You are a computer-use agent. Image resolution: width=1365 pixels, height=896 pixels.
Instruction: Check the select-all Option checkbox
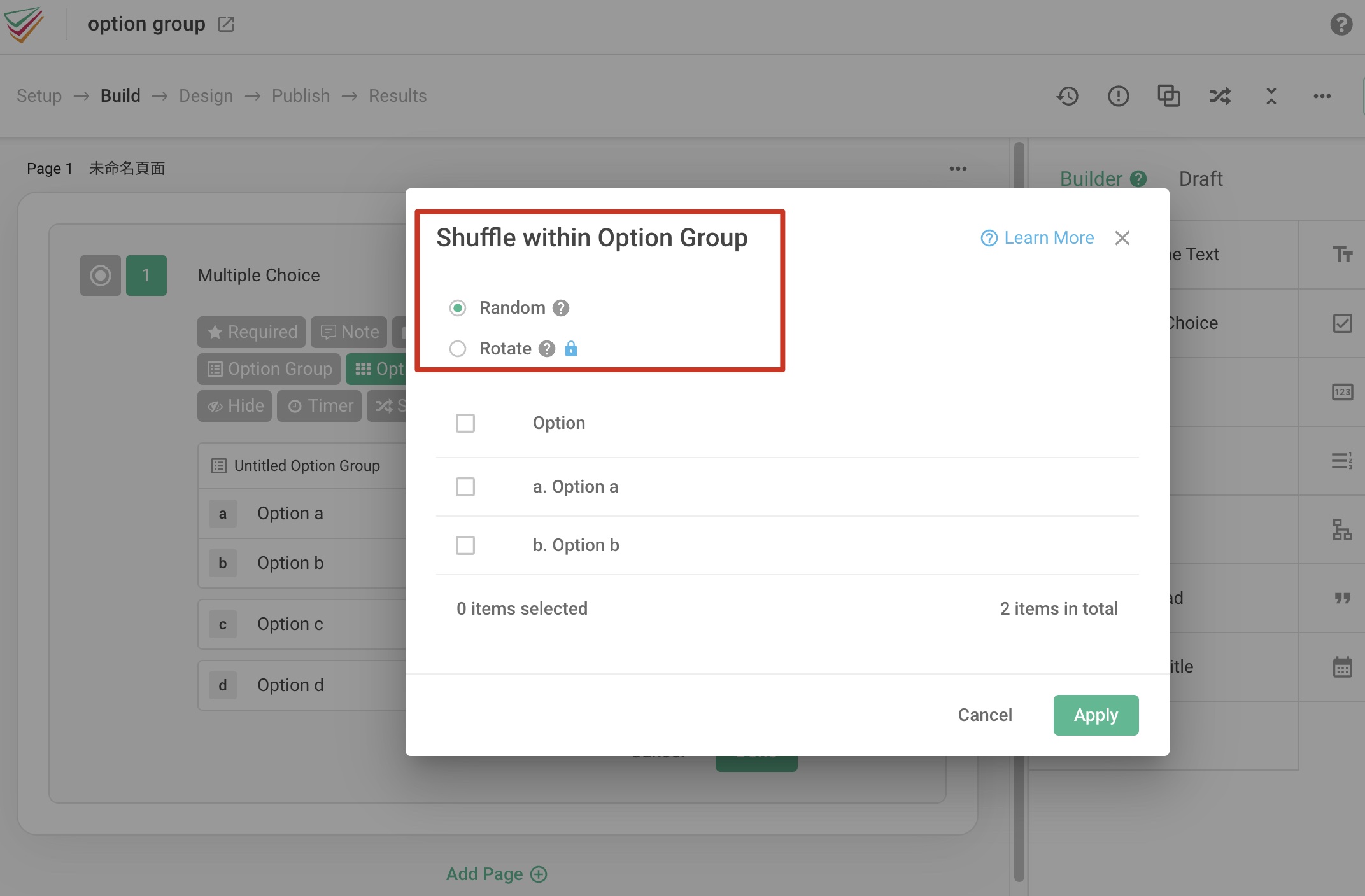(x=465, y=423)
